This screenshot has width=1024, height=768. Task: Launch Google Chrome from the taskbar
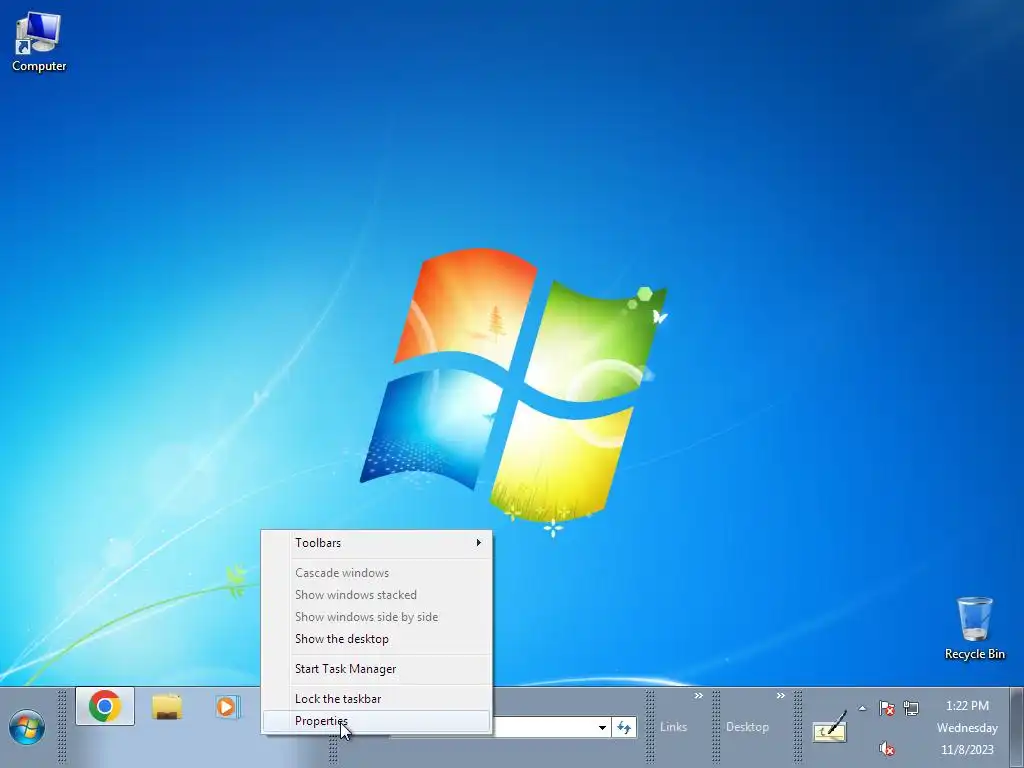pyautogui.click(x=105, y=706)
